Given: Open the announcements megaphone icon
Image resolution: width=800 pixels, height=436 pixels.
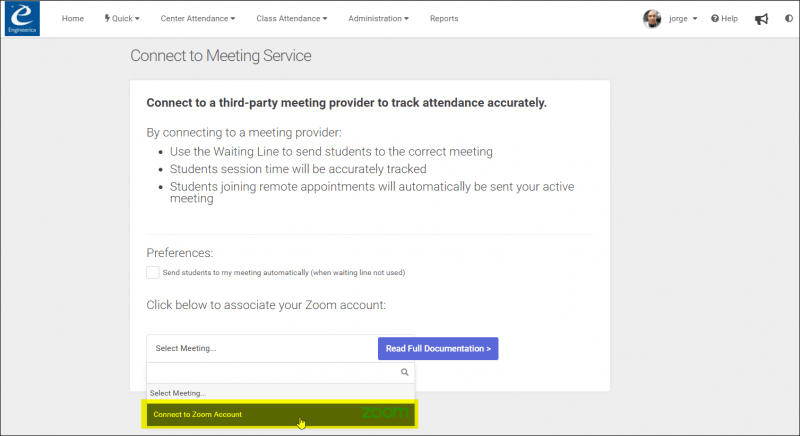Looking at the screenshot, I should click(761, 19).
